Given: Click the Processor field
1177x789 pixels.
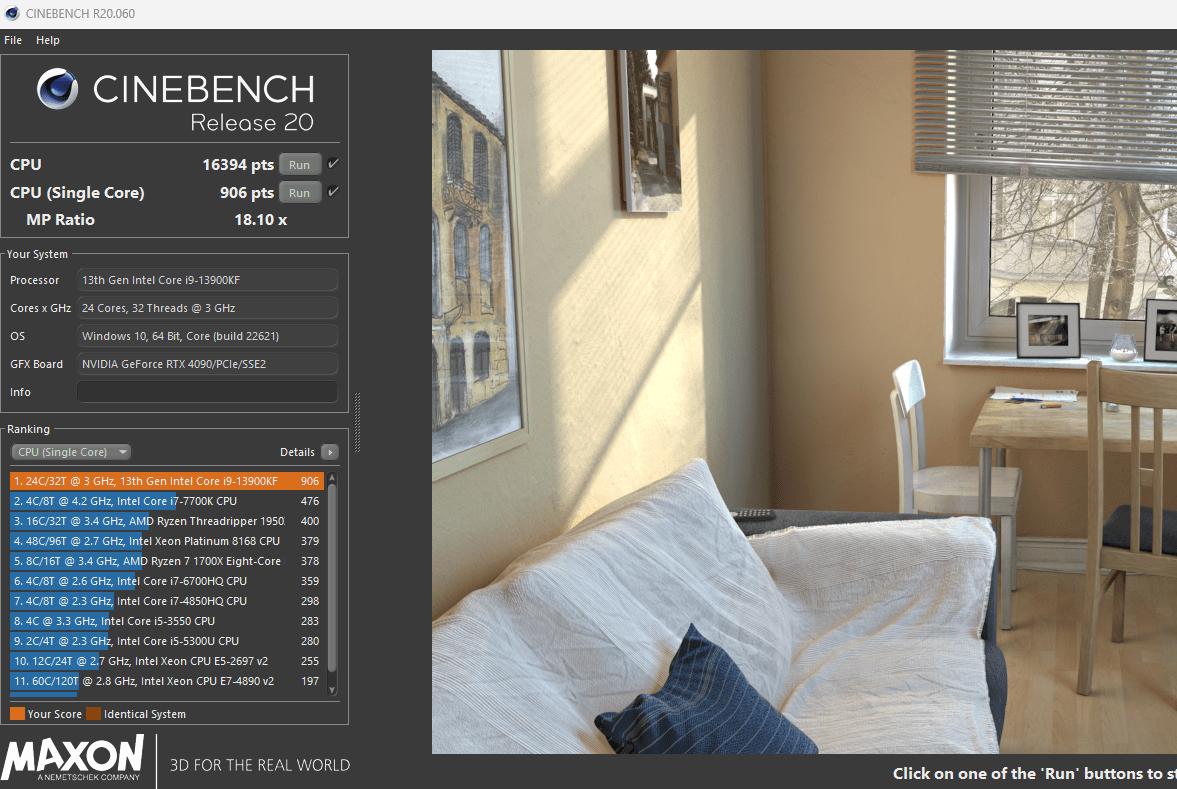Looking at the screenshot, I should pyautogui.click(x=207, y=280).
